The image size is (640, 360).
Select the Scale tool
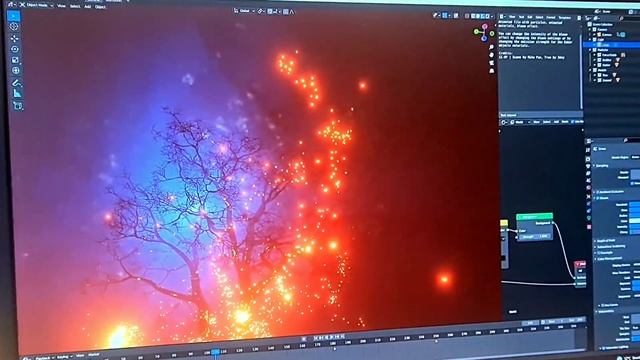click(x=16, y=60)
